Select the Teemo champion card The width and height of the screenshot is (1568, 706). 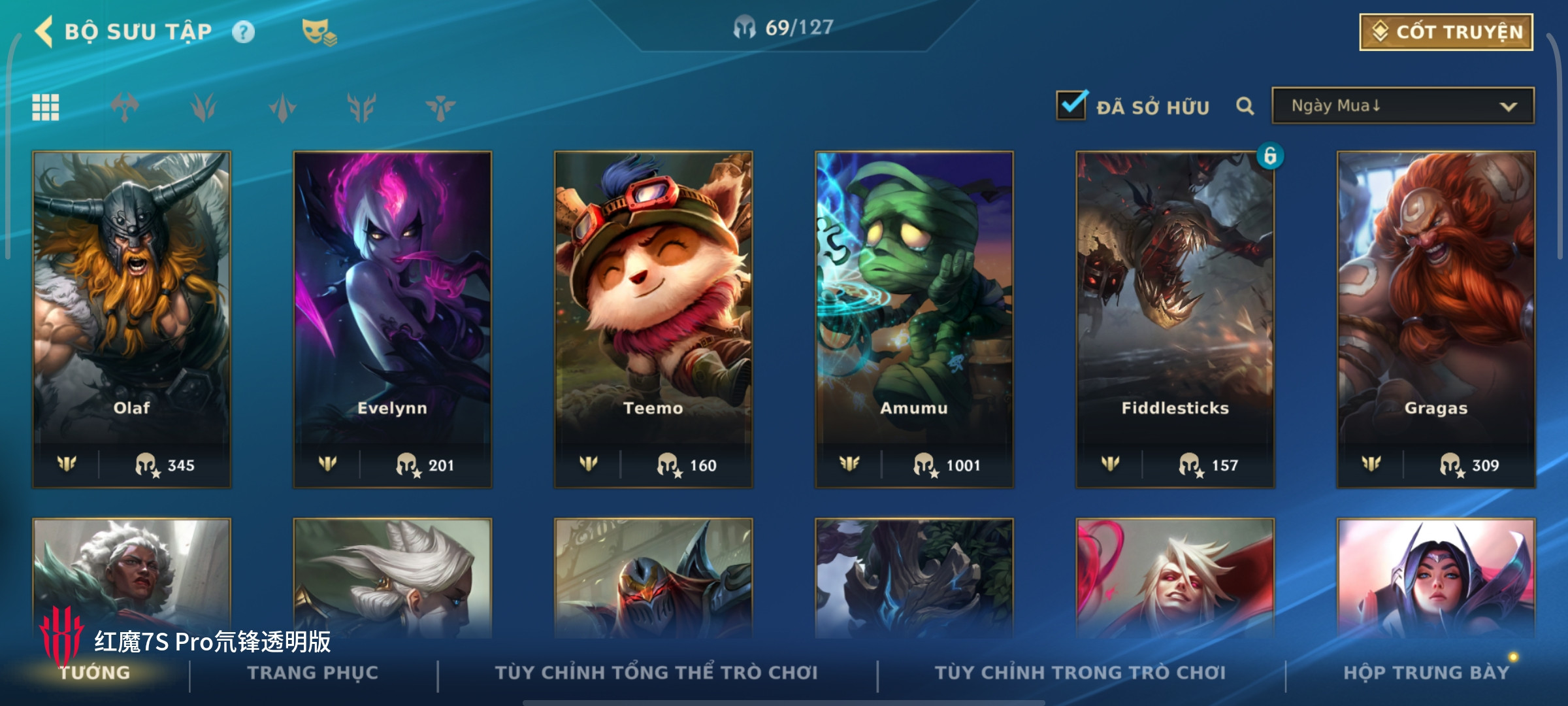click(653, 320)
